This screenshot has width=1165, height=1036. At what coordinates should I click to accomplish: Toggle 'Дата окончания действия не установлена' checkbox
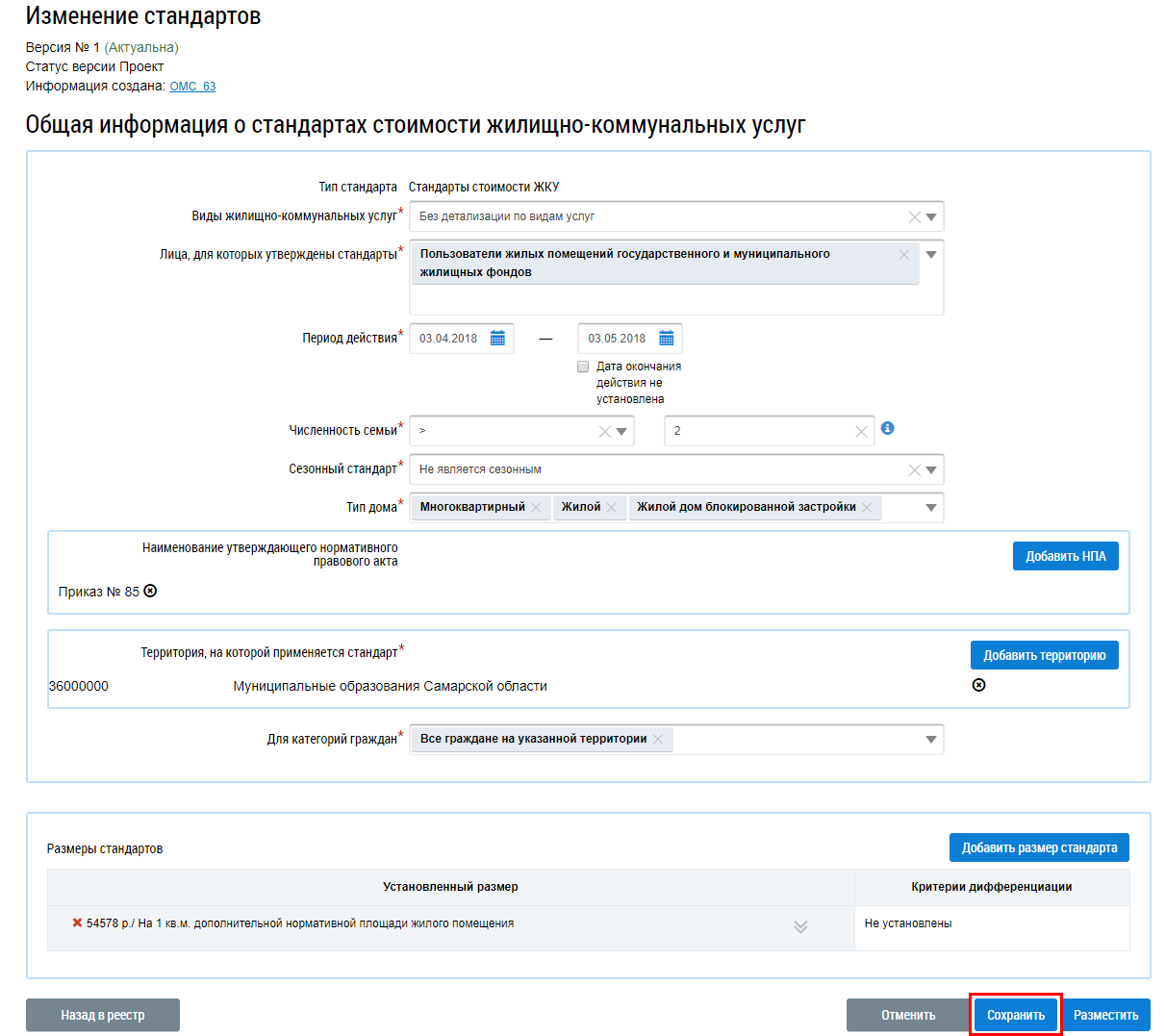(x=583, y=366)
